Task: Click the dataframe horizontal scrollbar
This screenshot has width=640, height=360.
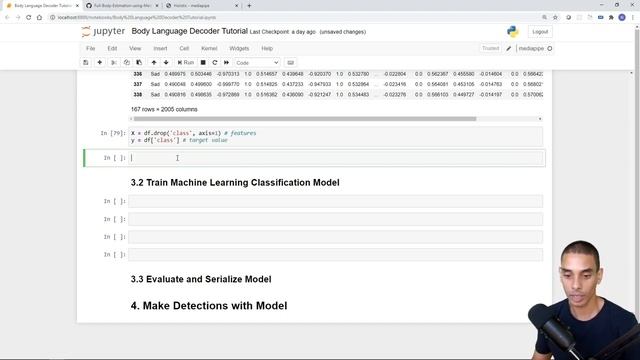Action: tap(305, 119)
